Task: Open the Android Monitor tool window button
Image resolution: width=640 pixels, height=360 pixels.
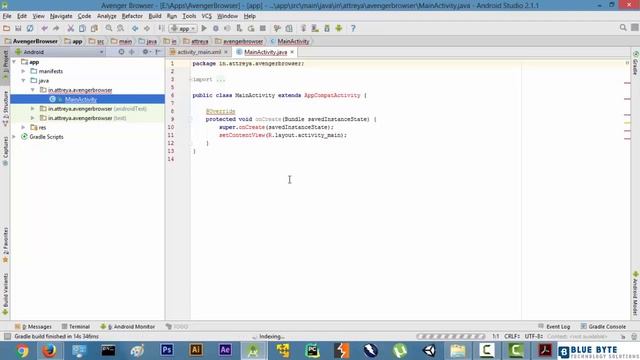Action: (128, 327)
